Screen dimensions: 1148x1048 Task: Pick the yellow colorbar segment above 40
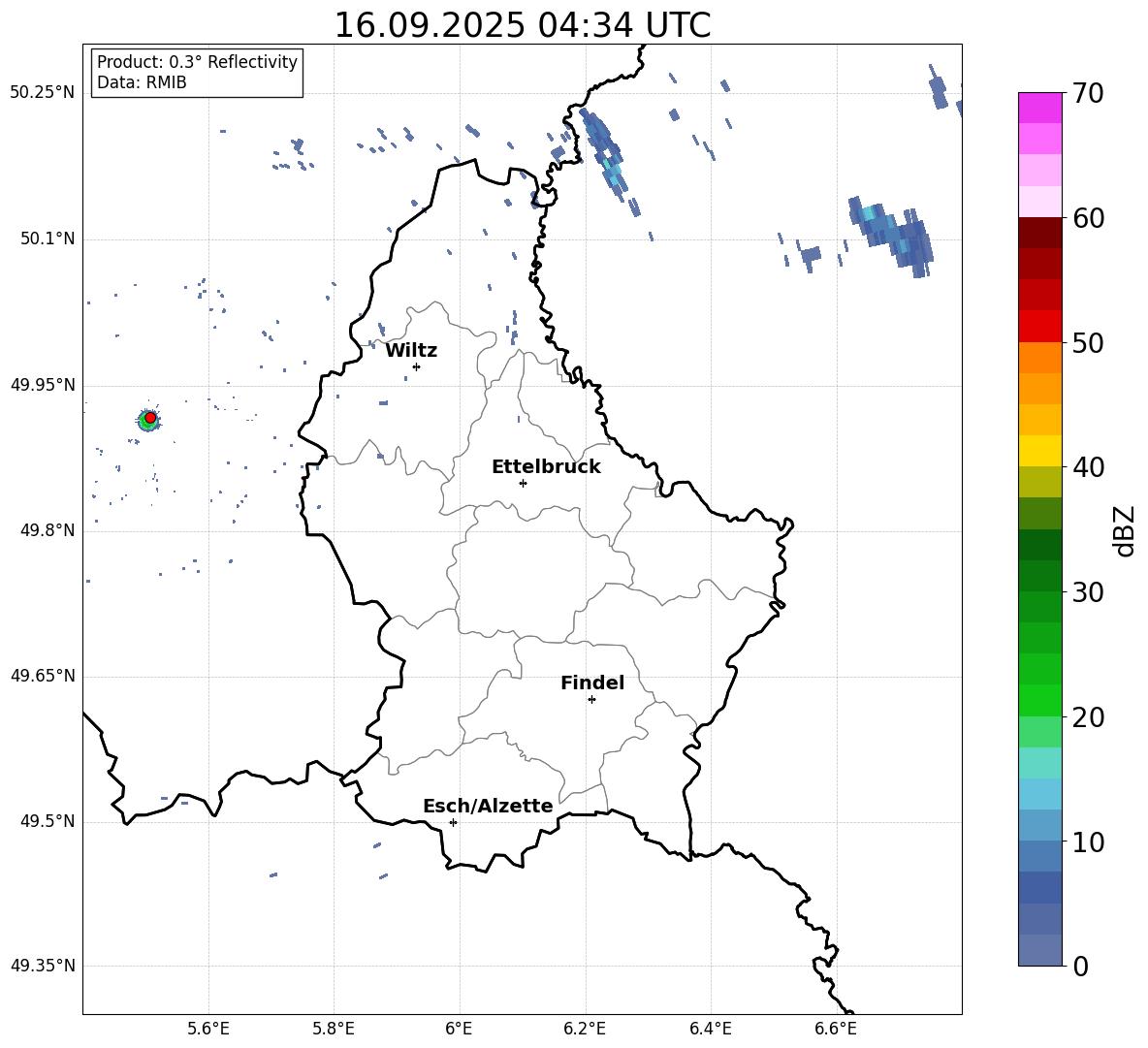point(1040,451)
